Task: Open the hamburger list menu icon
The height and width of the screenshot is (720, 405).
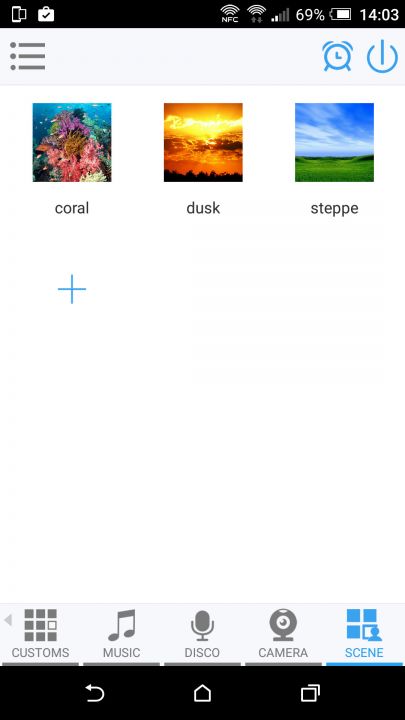Action: tap(28, 56)
